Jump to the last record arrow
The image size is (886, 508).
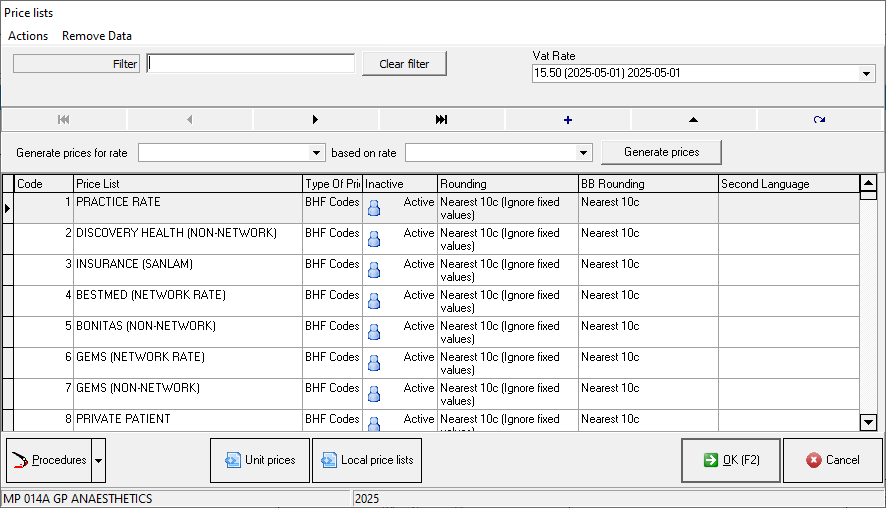point(441,119)
